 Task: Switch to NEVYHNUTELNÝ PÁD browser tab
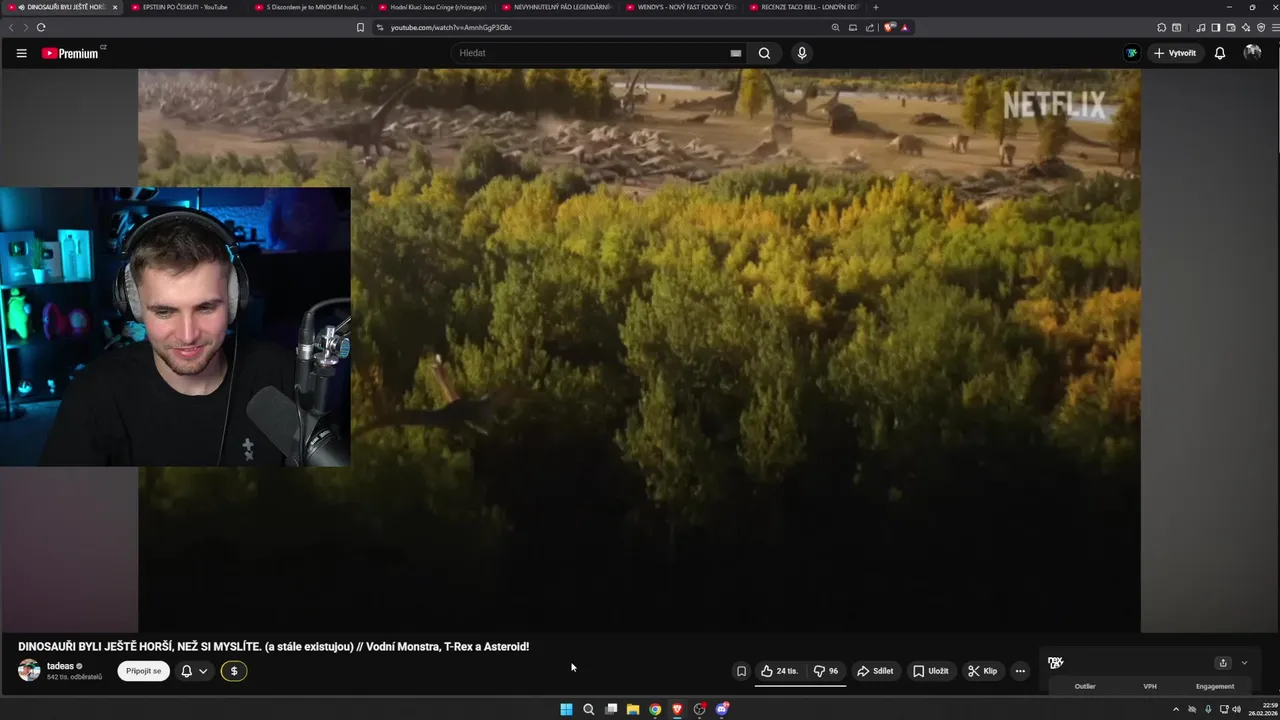coord(558,7)
